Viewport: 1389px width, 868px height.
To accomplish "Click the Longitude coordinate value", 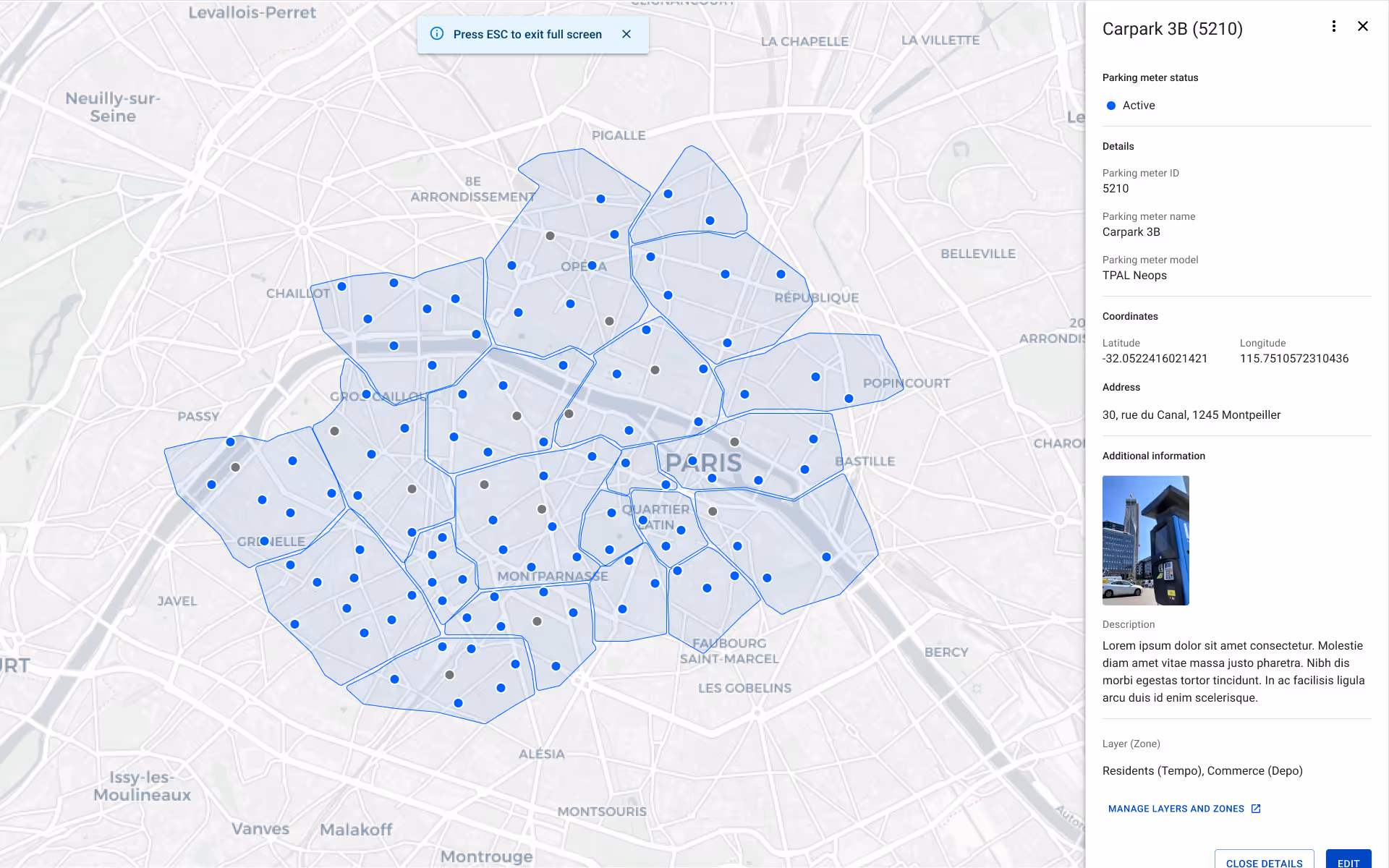I will coord(1294,359).
